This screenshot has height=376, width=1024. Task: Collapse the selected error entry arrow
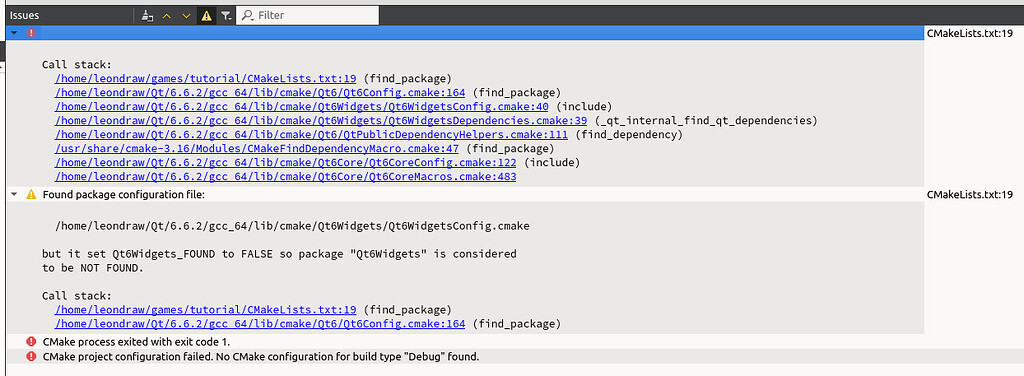14,33
